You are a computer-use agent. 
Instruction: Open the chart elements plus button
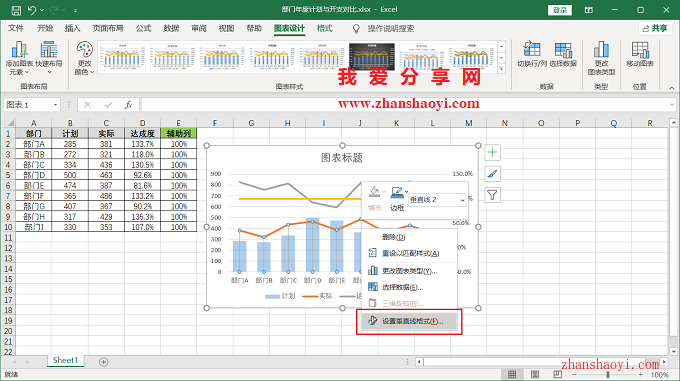492,152
